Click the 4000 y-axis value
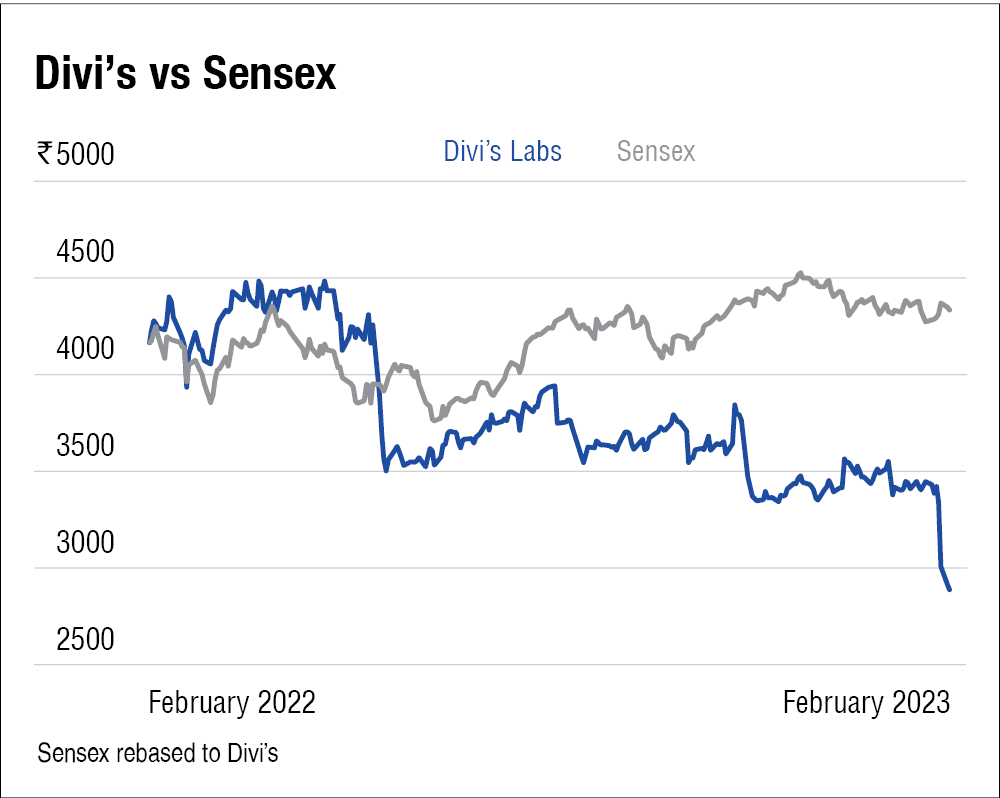 [x=86, y=349]
